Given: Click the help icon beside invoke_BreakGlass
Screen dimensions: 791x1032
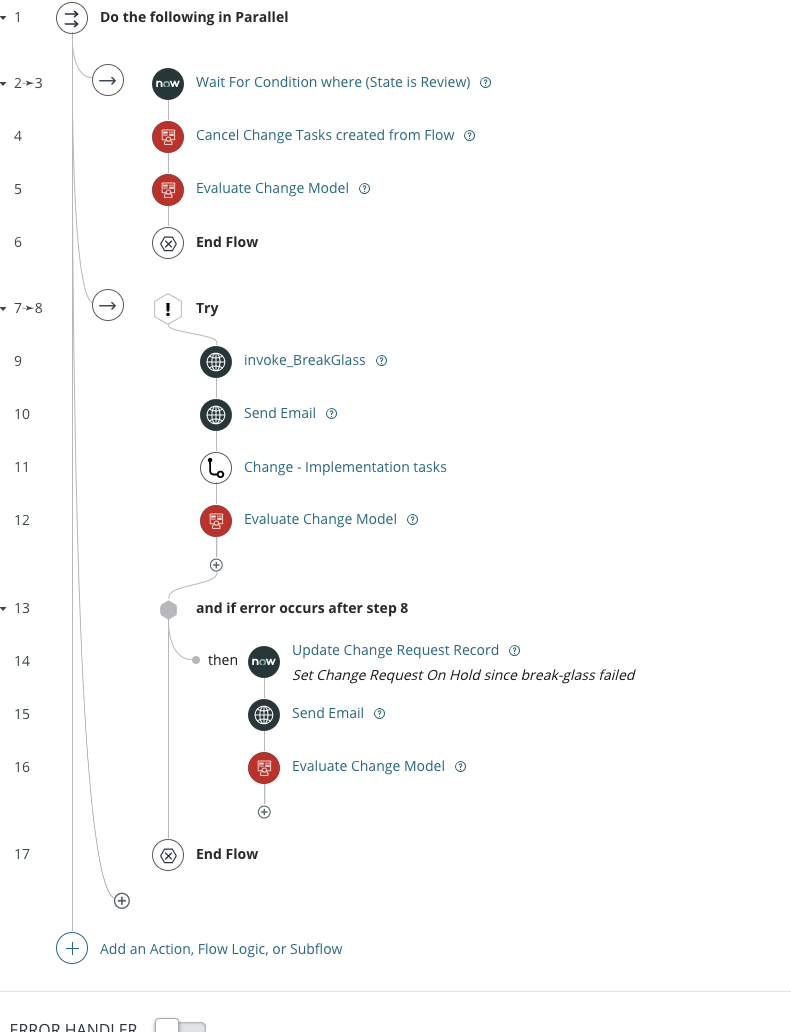Looking at the screenshot, I should [381, 360].
